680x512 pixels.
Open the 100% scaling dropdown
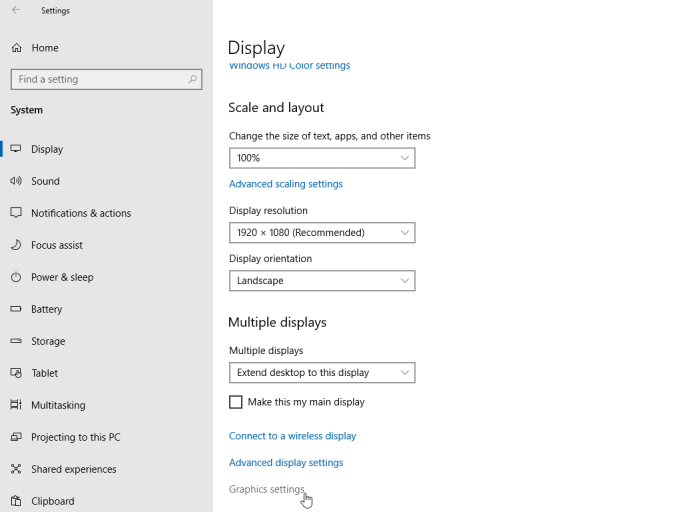tap(321, 158)
